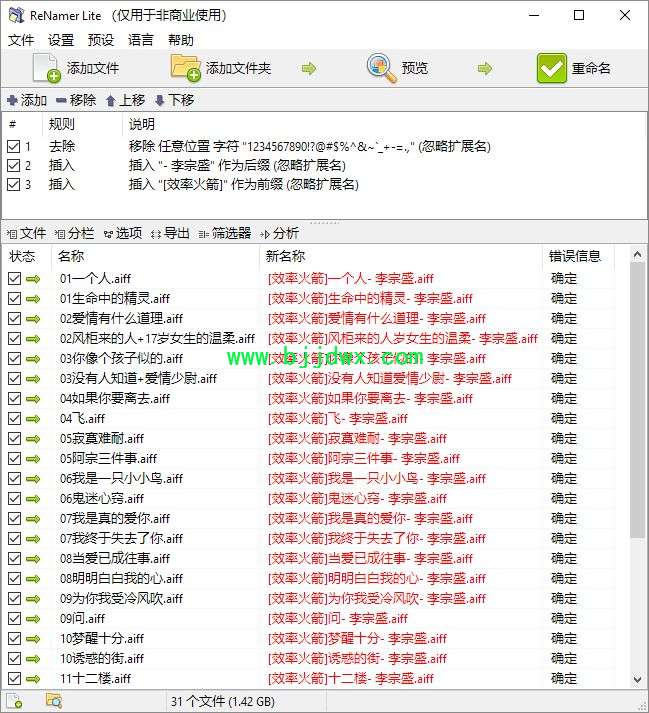Open the 预设 (presets) menu
This screenshot has height=713, width=649.
[101, 40]
